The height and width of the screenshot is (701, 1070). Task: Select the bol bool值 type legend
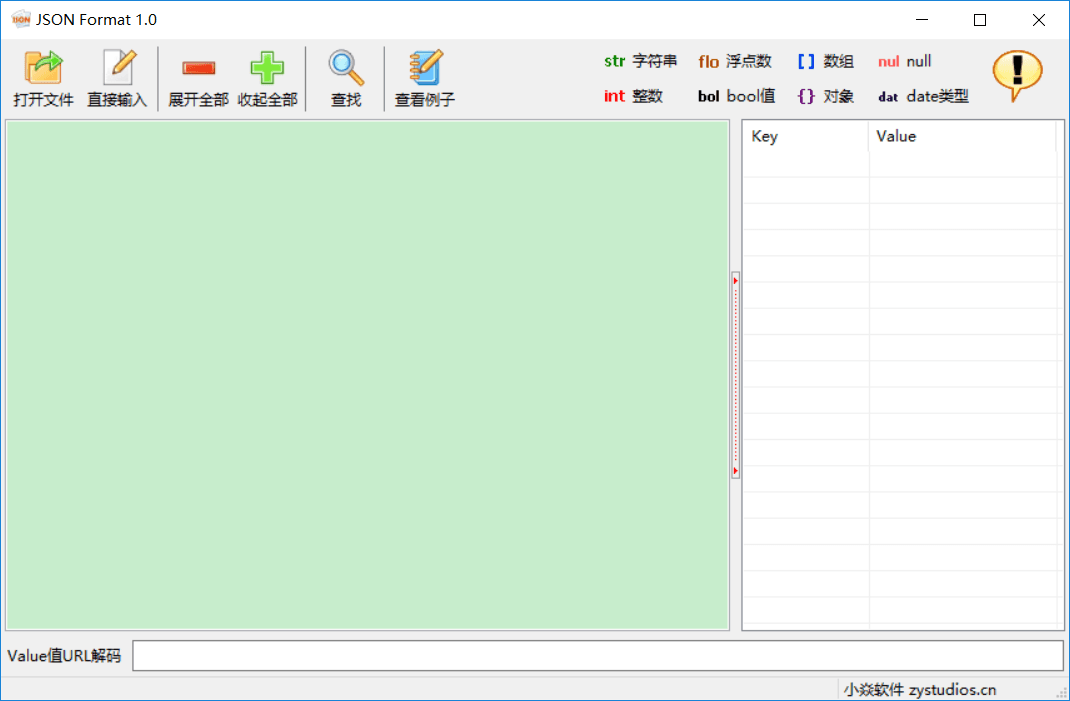[736, 96]
